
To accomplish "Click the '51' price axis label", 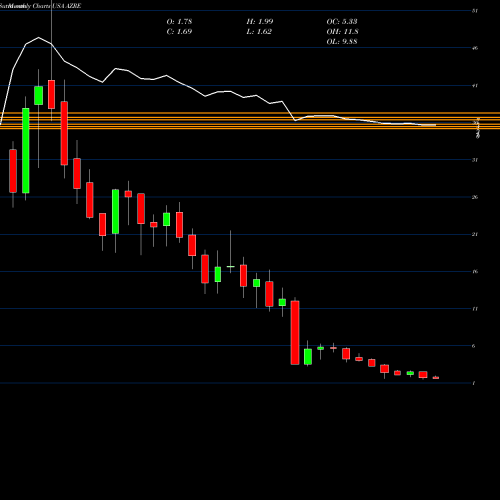I will click(475, 11).
